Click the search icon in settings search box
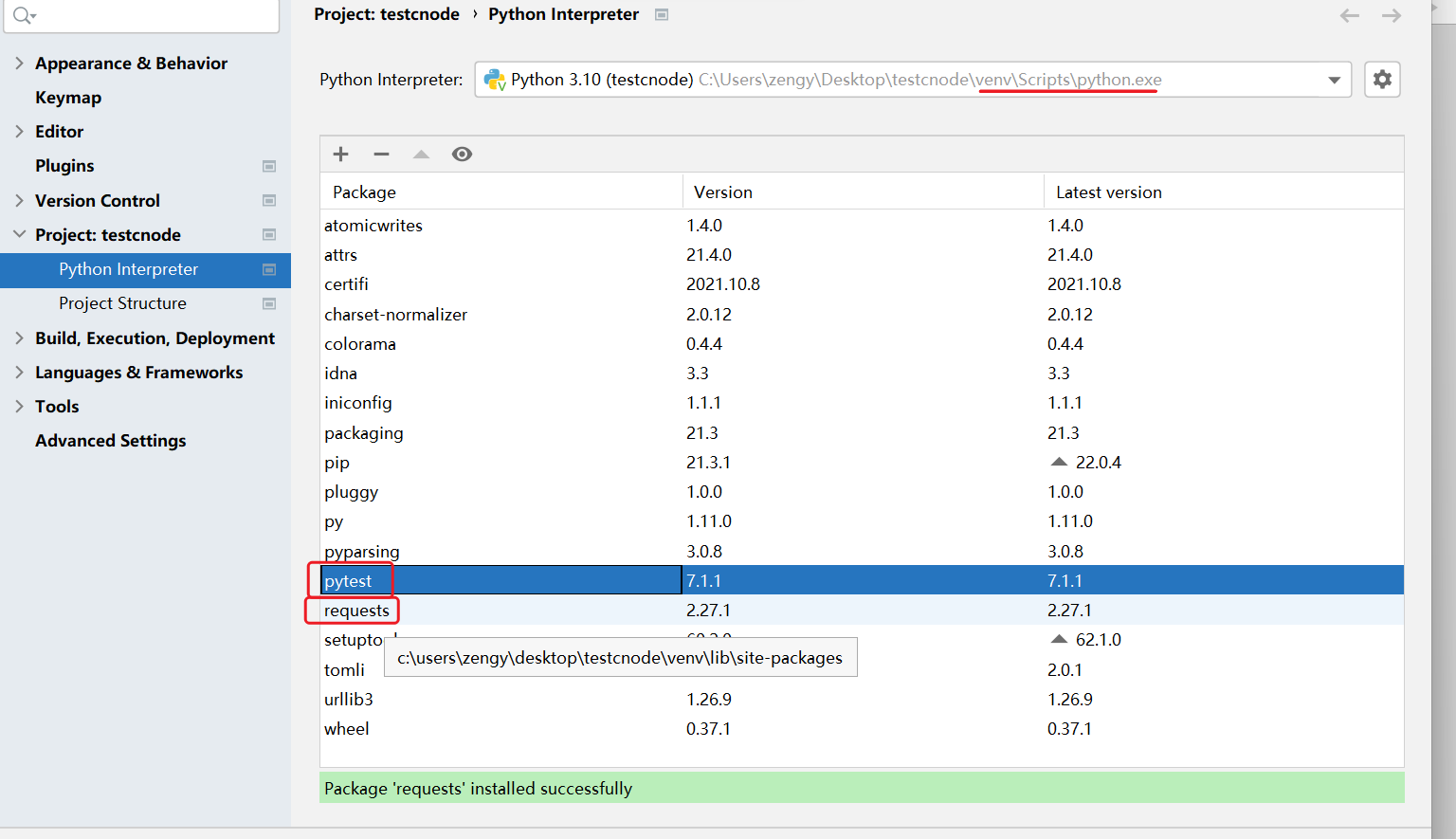 (x=24, y=15)
